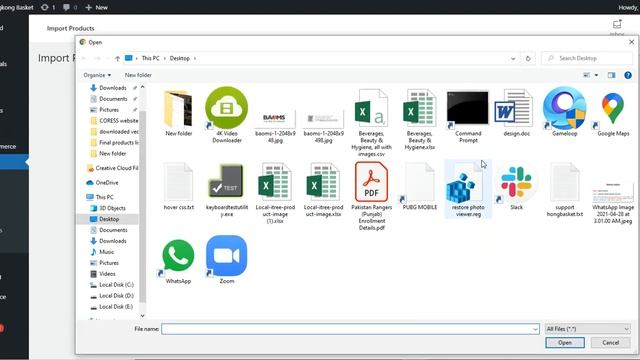Open the File name history dropdown arrow
The image size is (640, 360).
pos(535,329)
